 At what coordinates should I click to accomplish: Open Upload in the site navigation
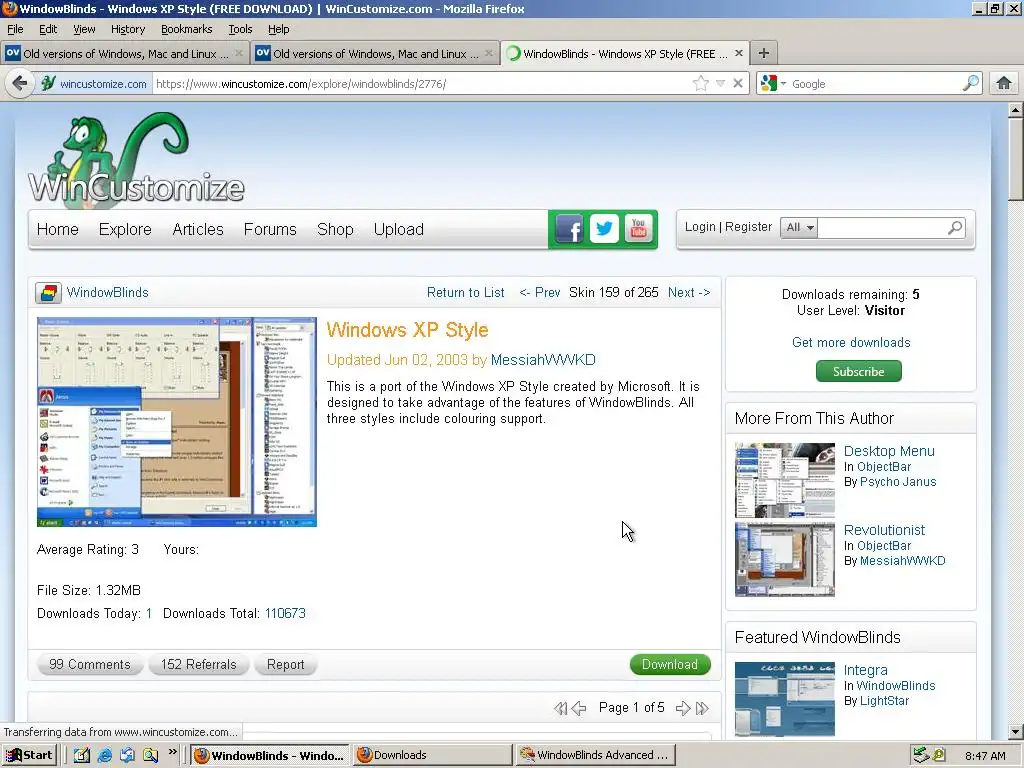[399, 229]
